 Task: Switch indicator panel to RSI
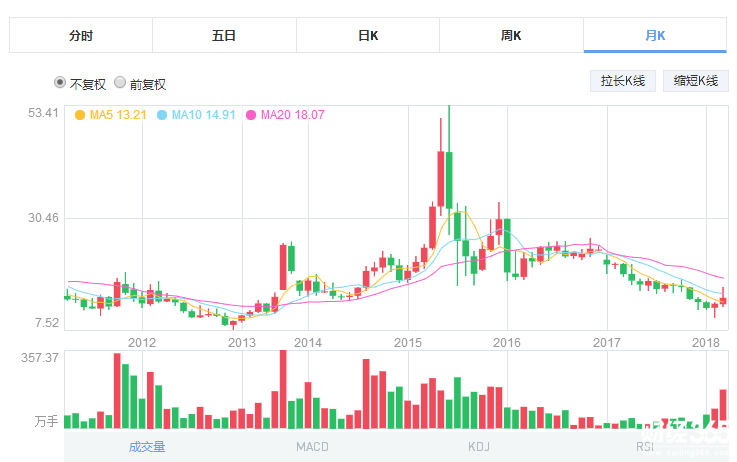point(646,446)
